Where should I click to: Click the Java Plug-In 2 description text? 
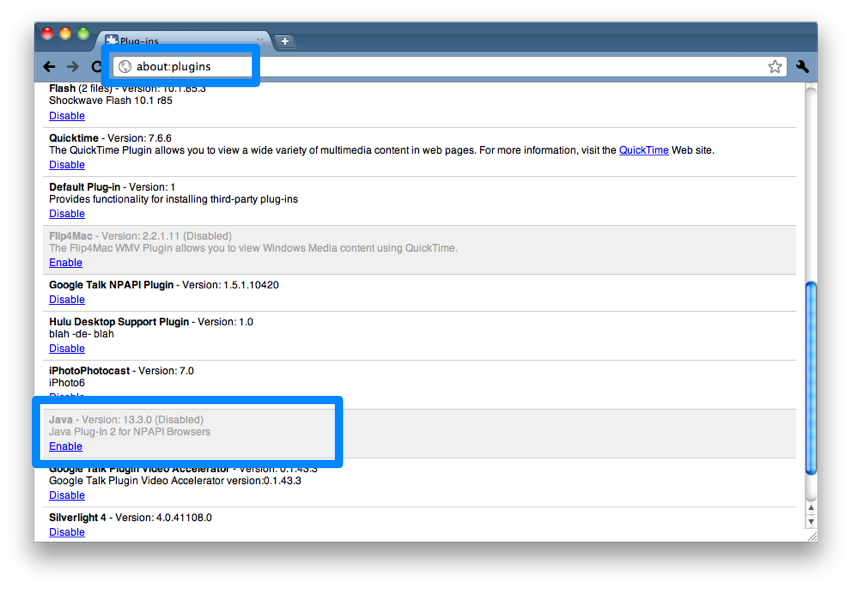point(130,432)
